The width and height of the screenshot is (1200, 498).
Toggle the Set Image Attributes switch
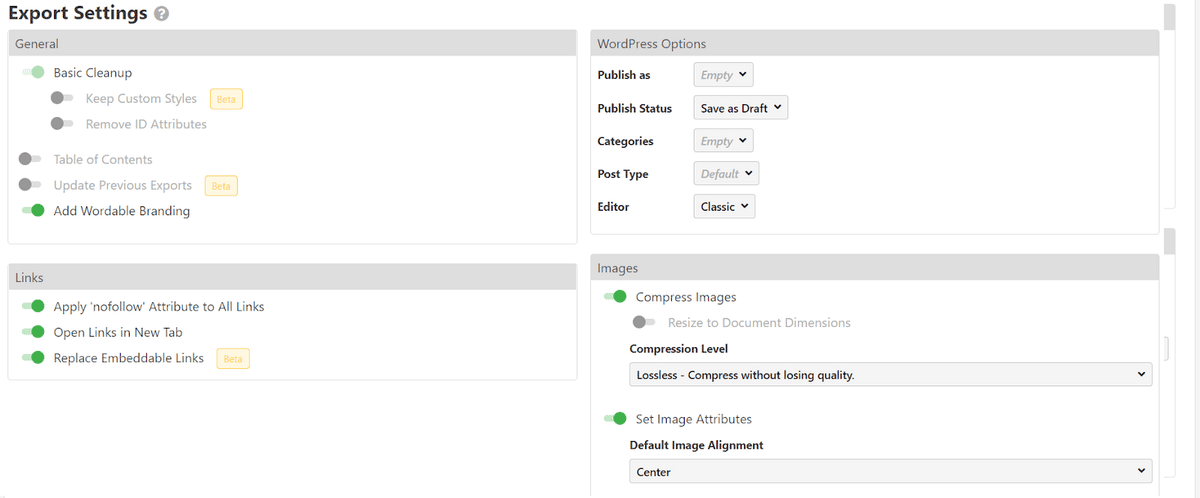[x=615, y=419]
